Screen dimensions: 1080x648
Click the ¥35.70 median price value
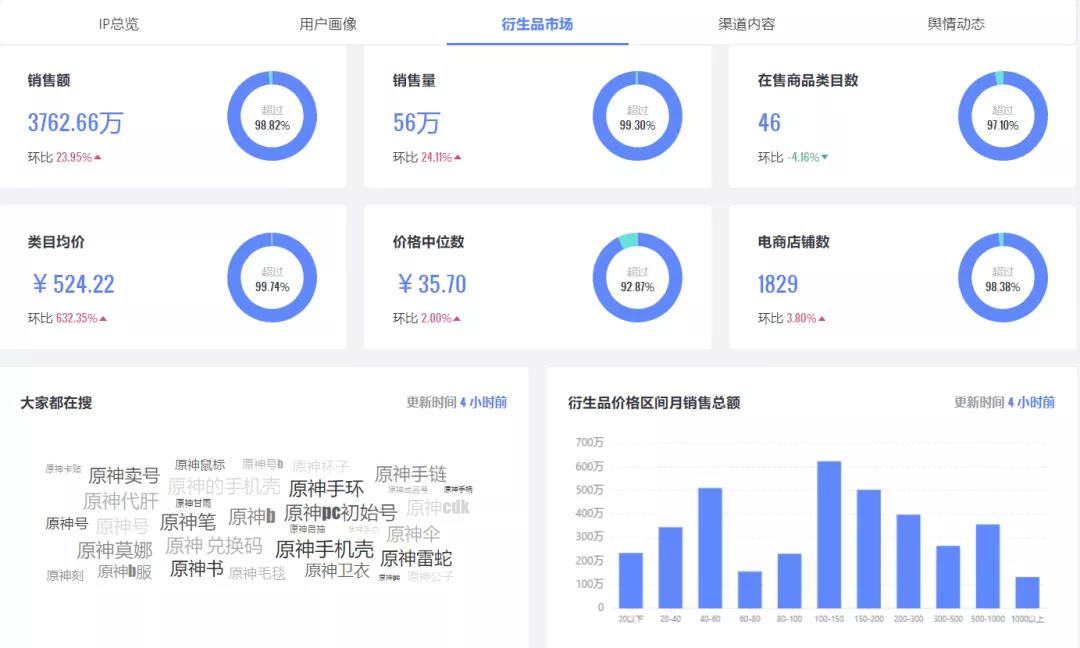click(x=432, y=284)
